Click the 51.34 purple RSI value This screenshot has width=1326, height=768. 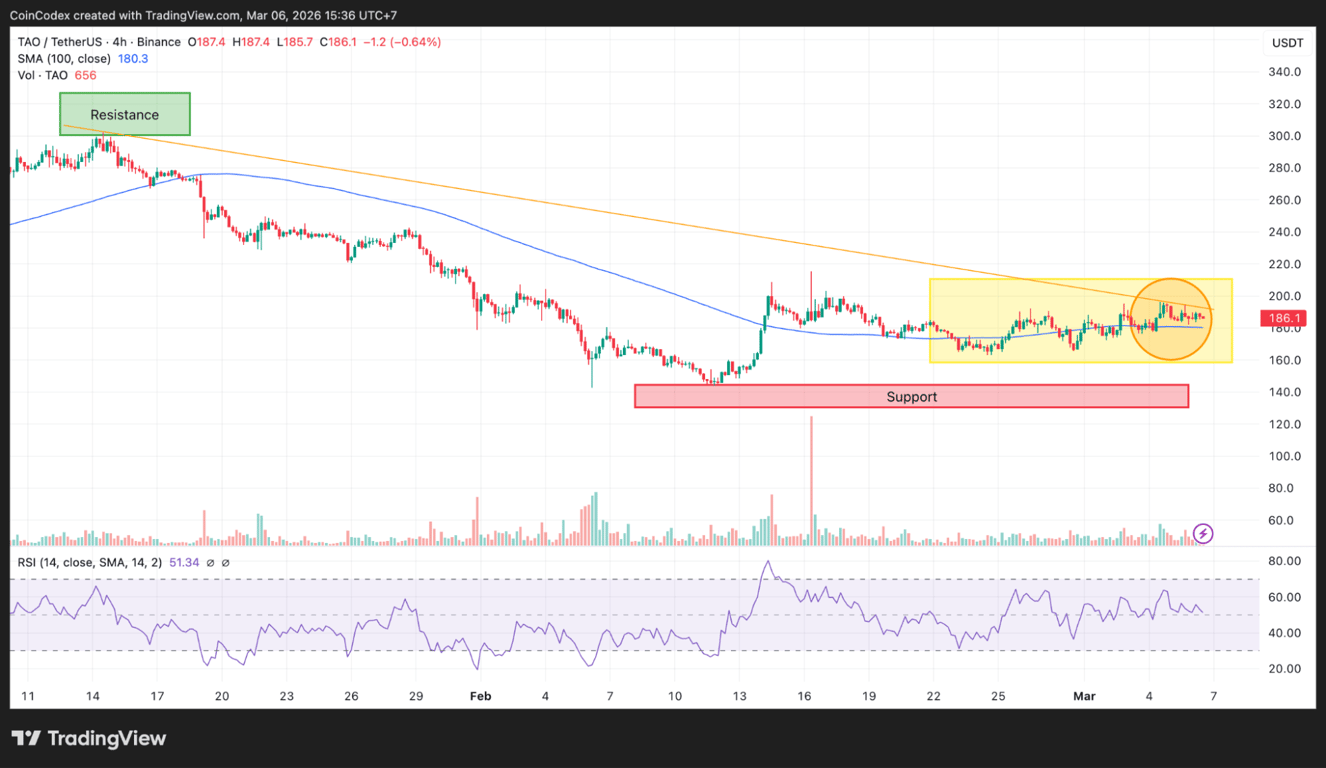[x=183, y=562]
